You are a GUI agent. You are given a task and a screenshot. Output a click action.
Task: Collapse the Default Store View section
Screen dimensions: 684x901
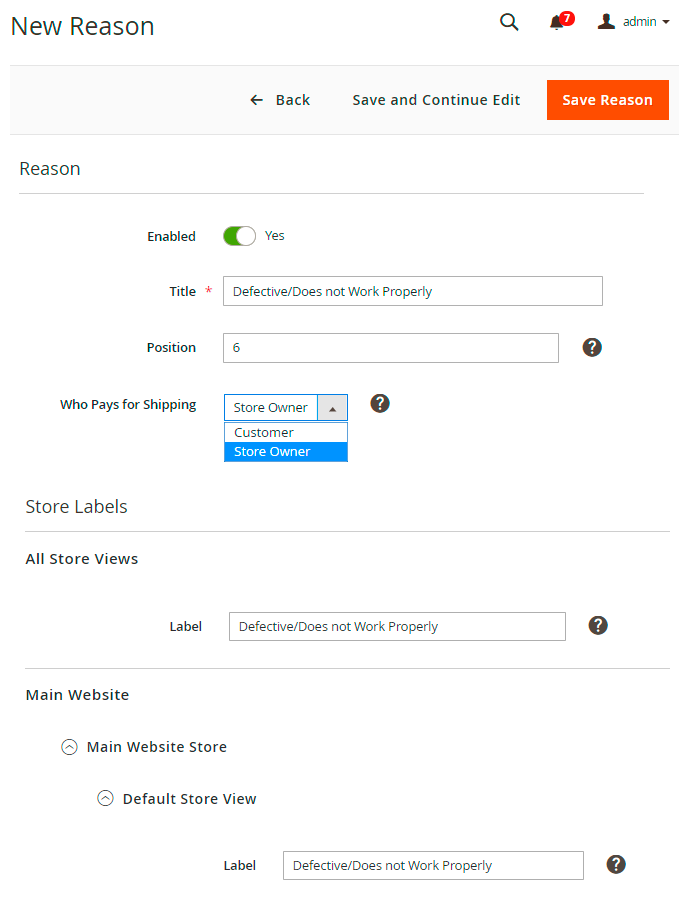point(105,799)
